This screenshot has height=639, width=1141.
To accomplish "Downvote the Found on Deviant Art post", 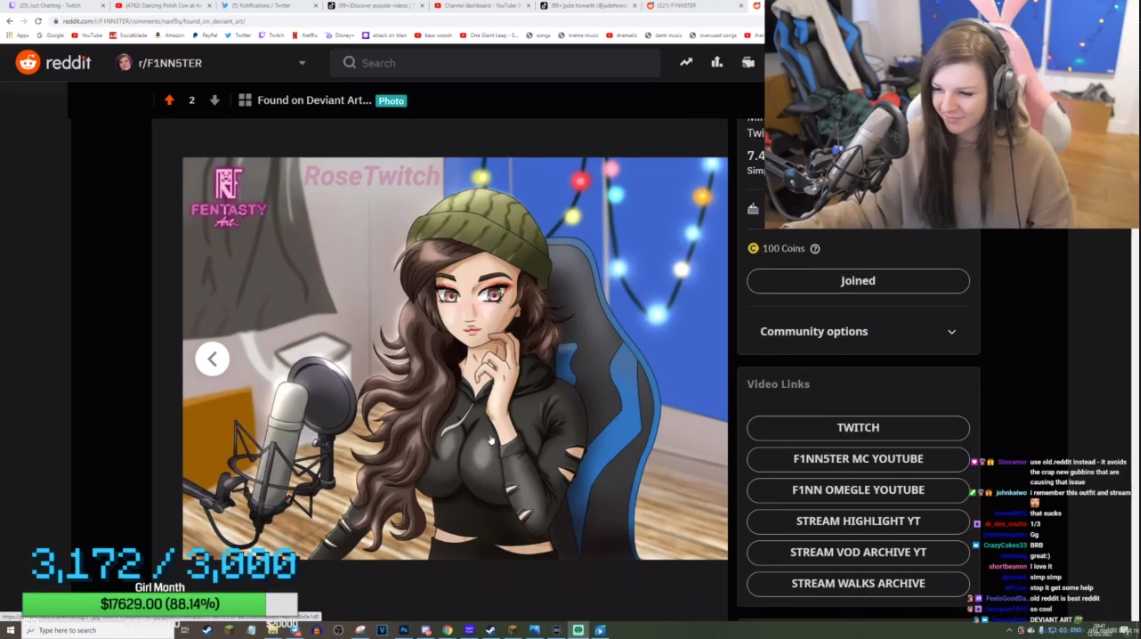I will click(215, 100).
